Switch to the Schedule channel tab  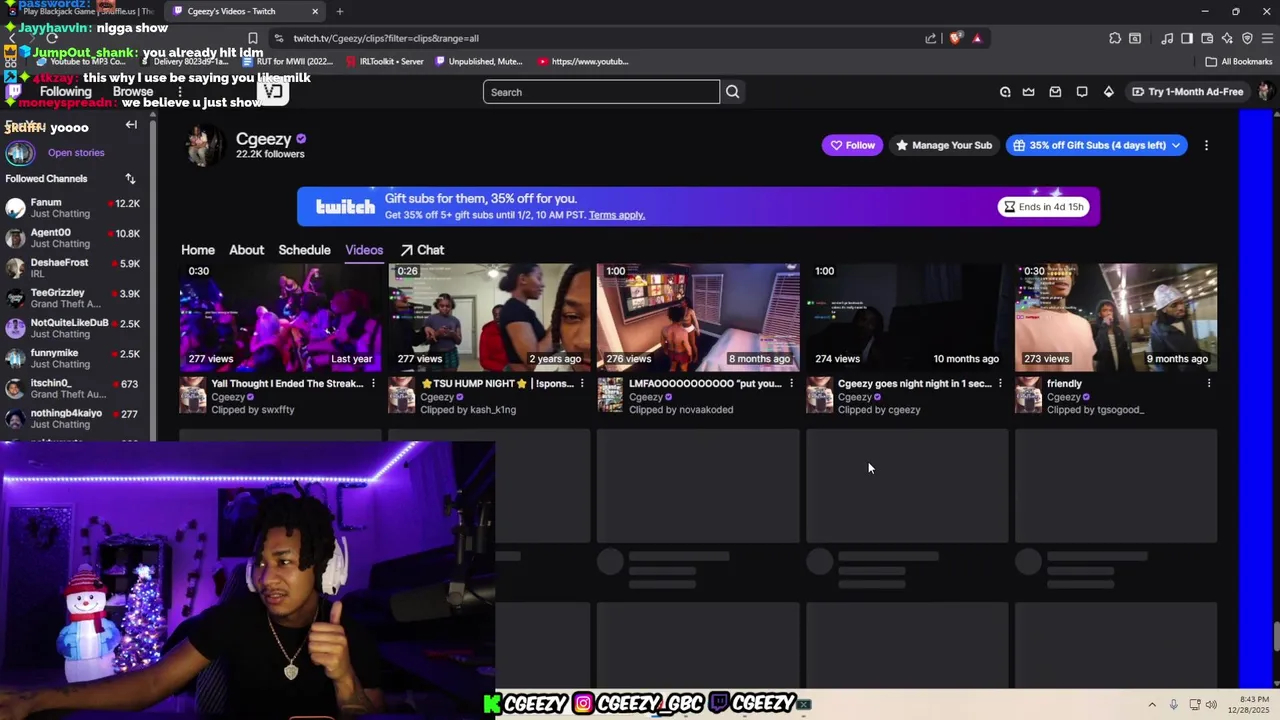[304, 250]
